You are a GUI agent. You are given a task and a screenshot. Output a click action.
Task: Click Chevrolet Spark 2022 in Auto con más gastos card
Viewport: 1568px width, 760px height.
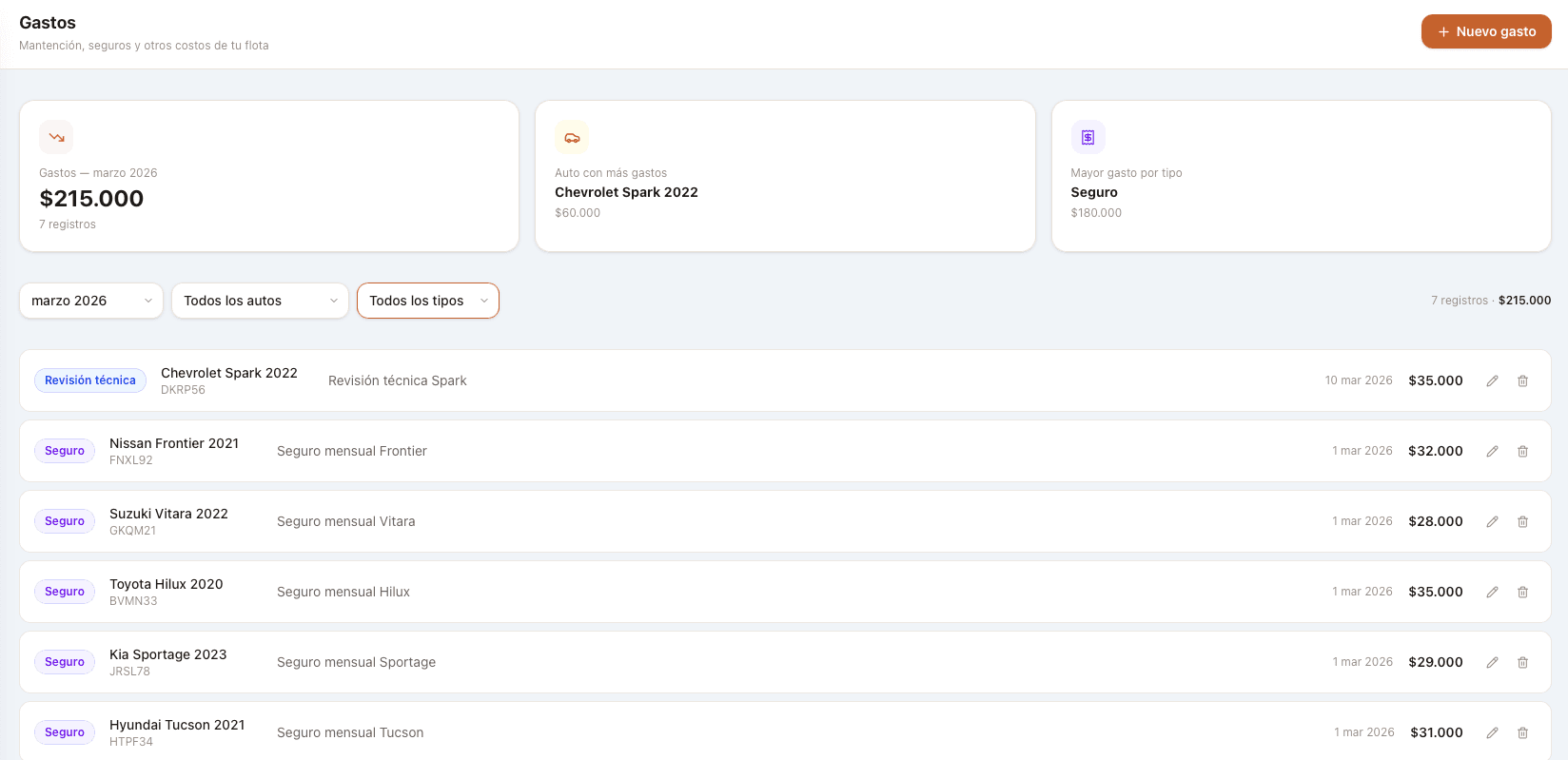click(626, 192)
